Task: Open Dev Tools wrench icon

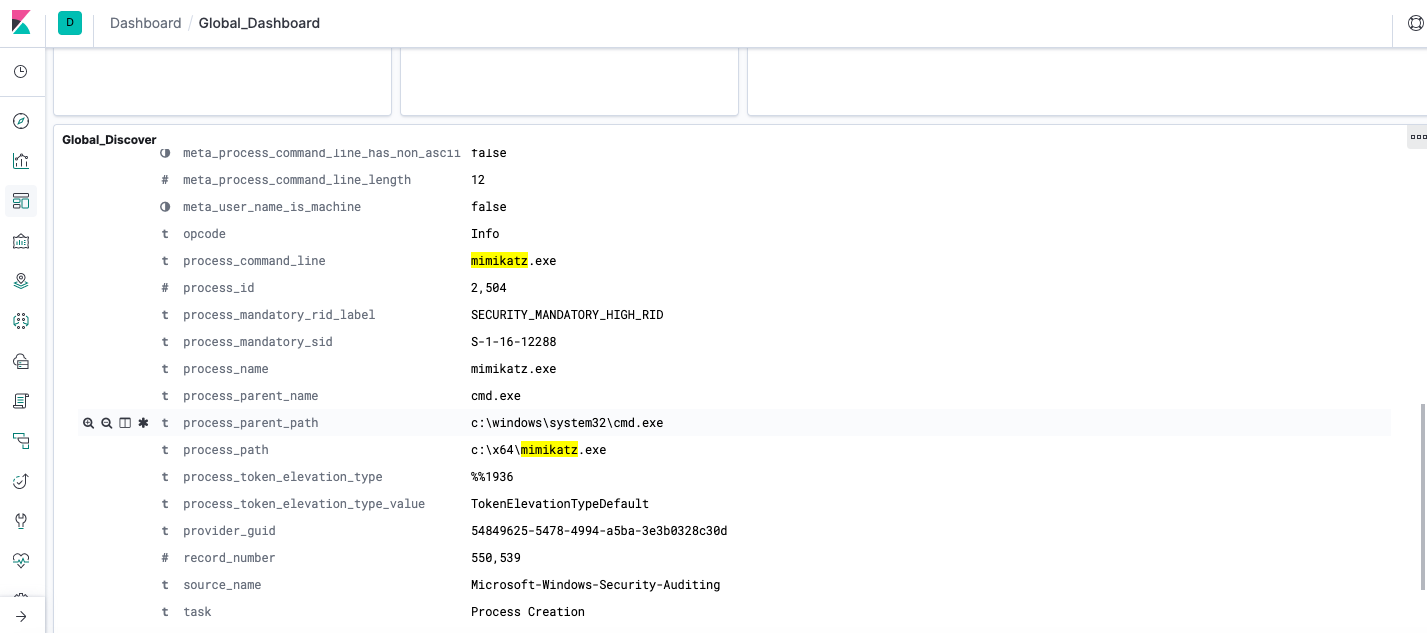Action: (x=21, y=521)
